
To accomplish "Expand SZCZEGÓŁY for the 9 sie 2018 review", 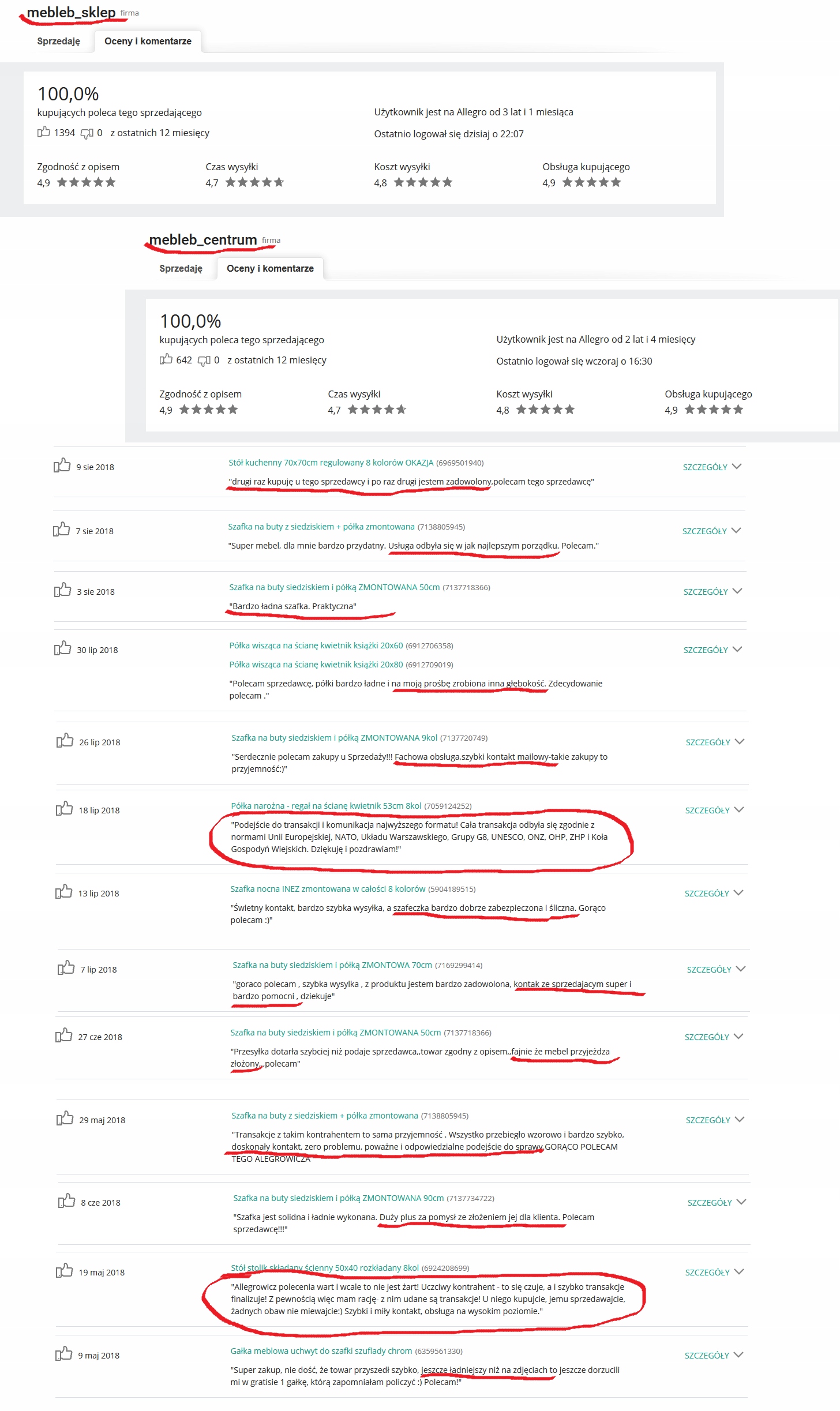I will tap(712, 467).
